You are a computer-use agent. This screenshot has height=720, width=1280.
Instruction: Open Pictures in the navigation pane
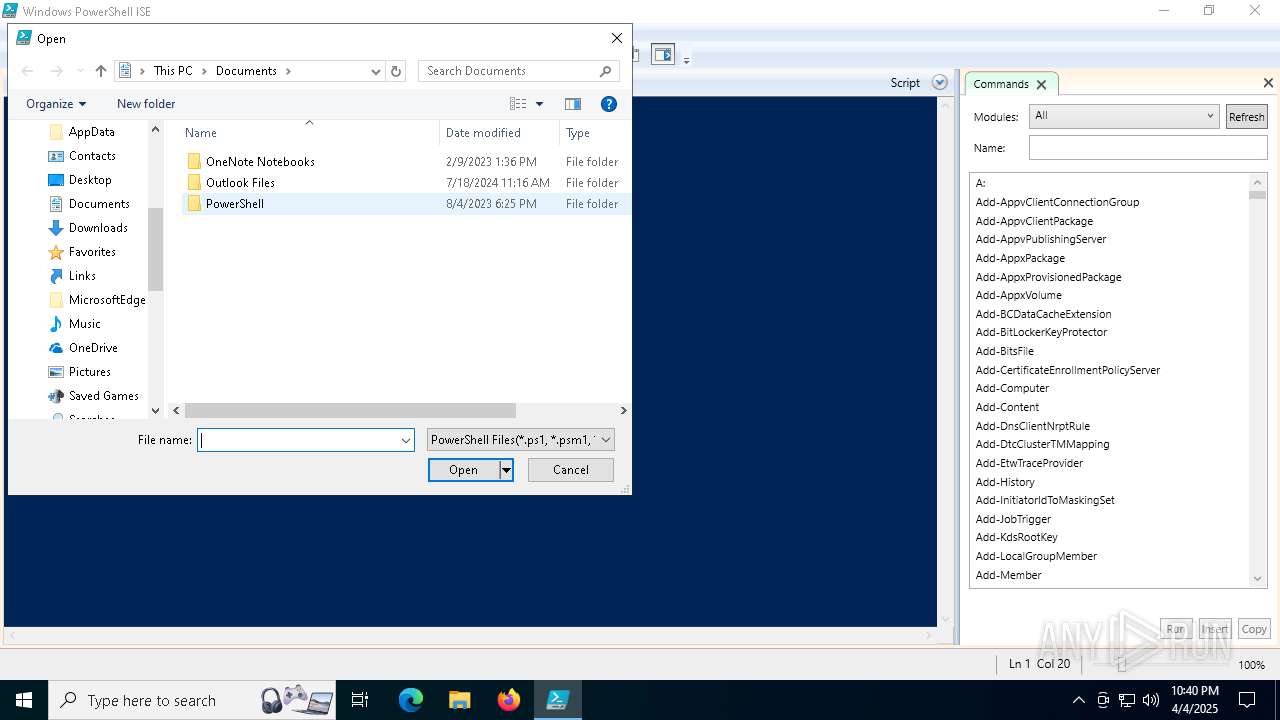tap(90, 372)
